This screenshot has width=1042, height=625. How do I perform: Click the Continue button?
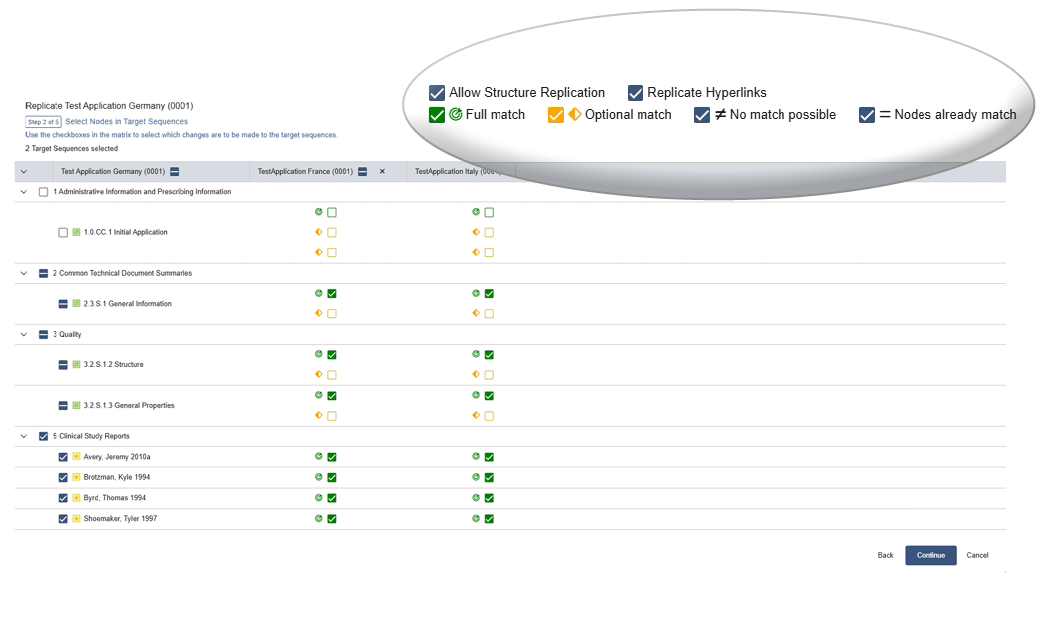pos(930,555)
